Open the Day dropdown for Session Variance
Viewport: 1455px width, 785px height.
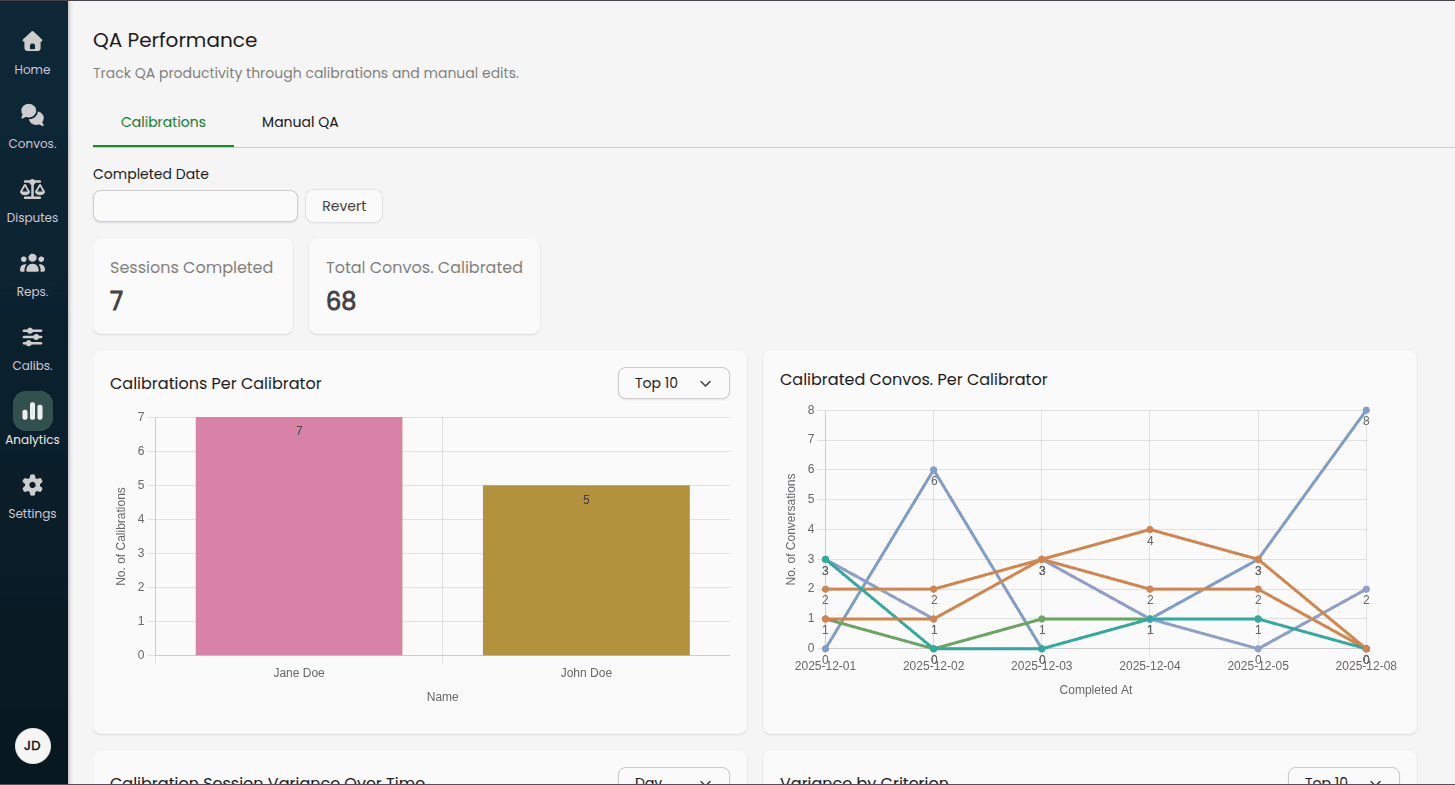pyautogui.click(x=673, y=777)
